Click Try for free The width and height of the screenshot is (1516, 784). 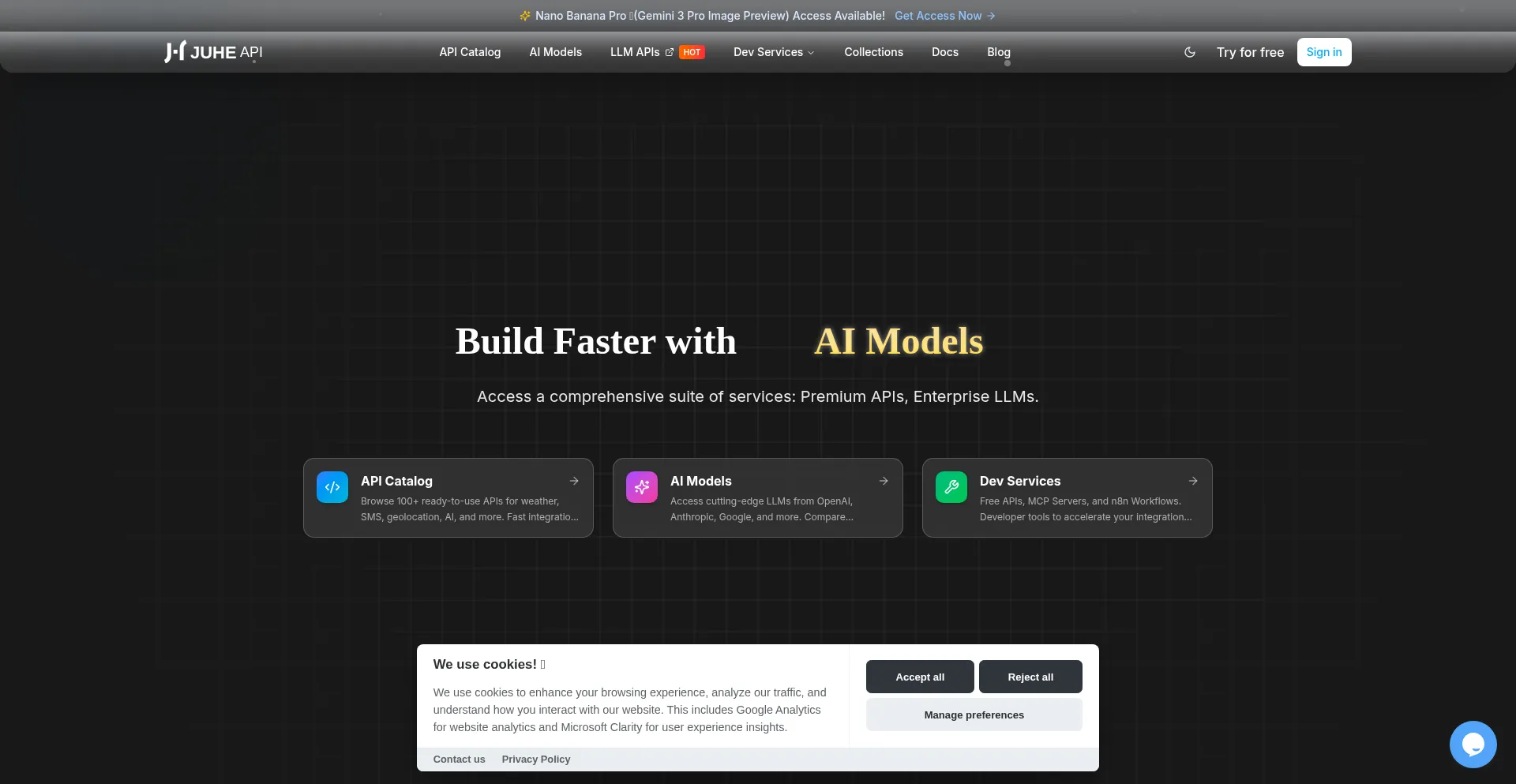(x=1250, y=52)
